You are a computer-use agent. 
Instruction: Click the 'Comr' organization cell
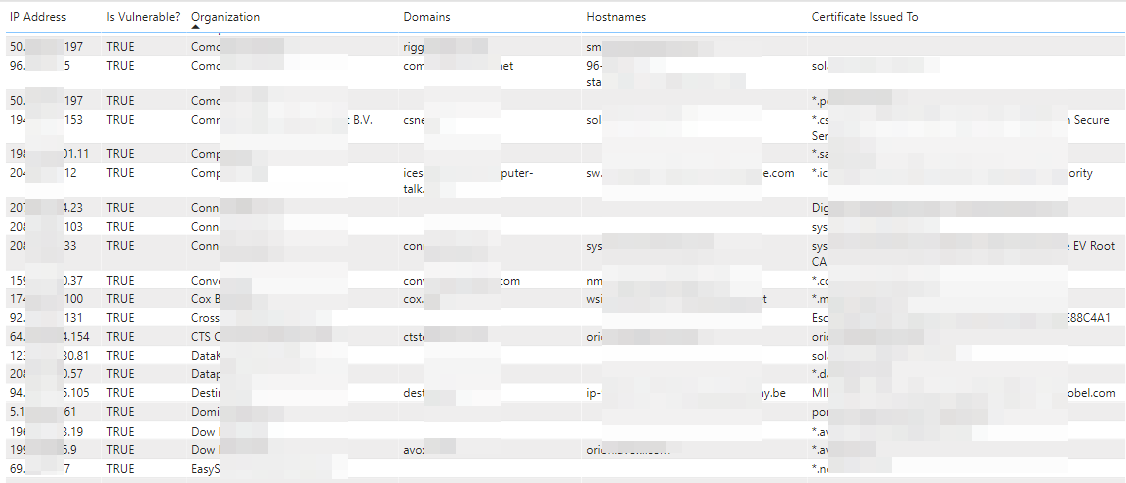[x=205, y=121]
